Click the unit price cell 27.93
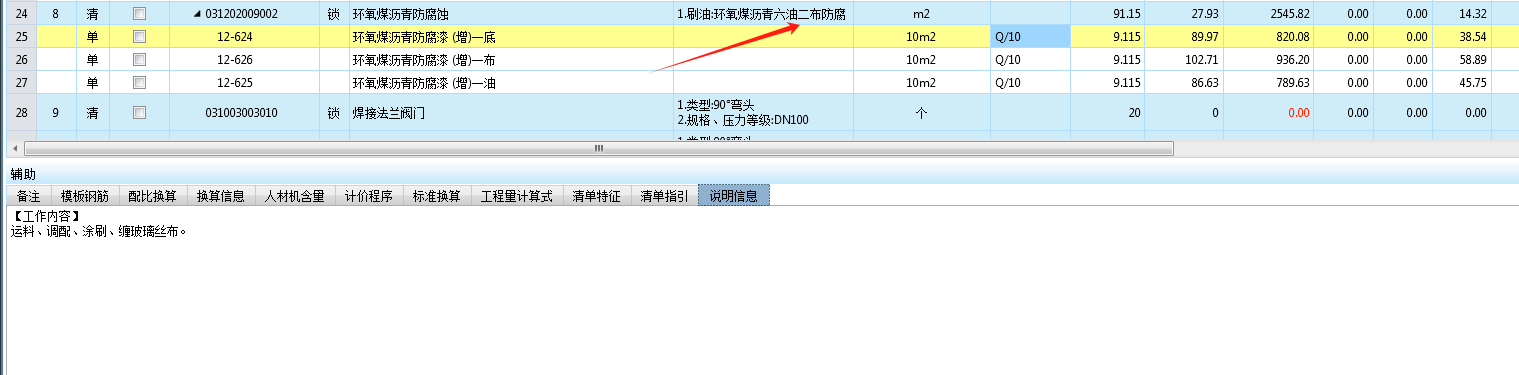 tap(1184, 14)
